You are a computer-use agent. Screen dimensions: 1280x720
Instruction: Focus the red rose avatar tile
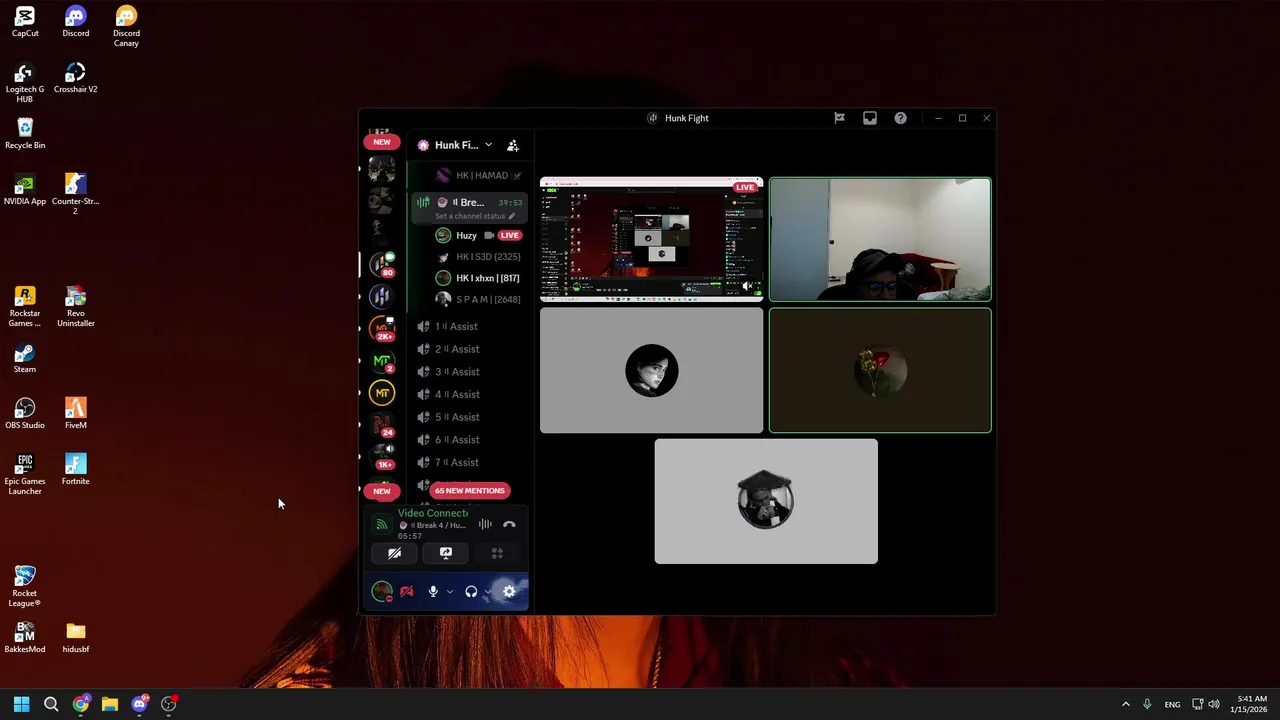[880, 370]
